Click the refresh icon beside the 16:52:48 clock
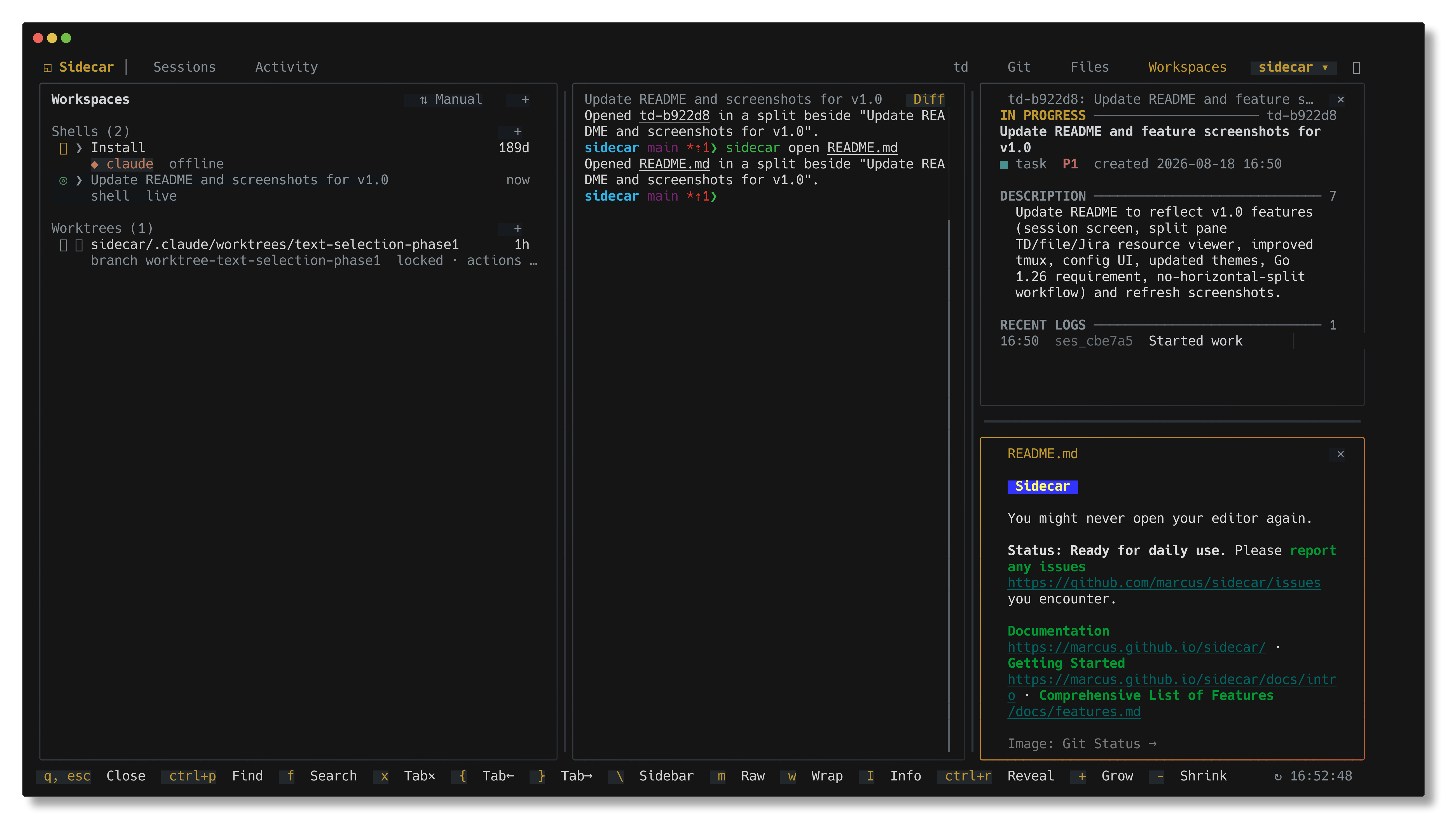The image size is (1456, 828). 1278,777
